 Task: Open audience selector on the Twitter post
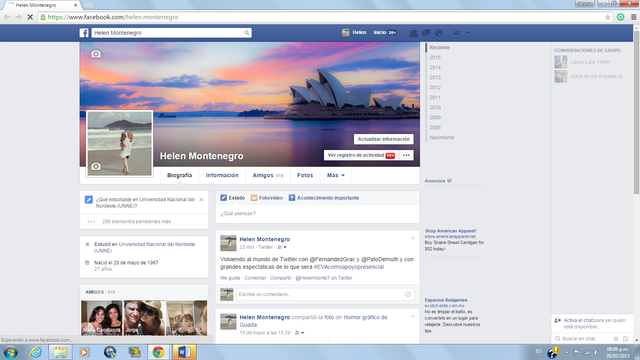[x=282, y=247]
